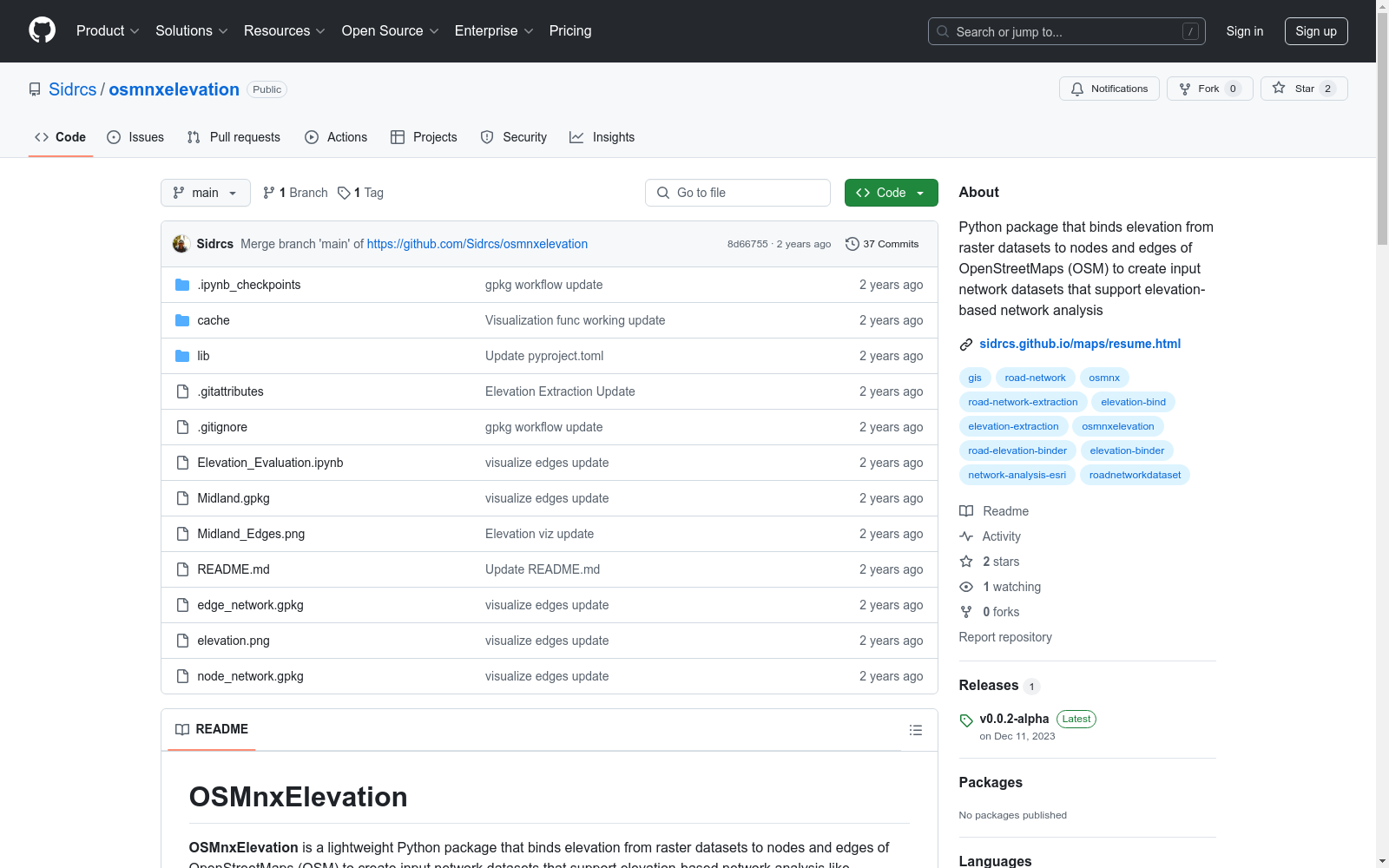The image size is (1389, 868).
Task: Click the cache folder icon
Action: pyautogui.click(x=182, y=320)
